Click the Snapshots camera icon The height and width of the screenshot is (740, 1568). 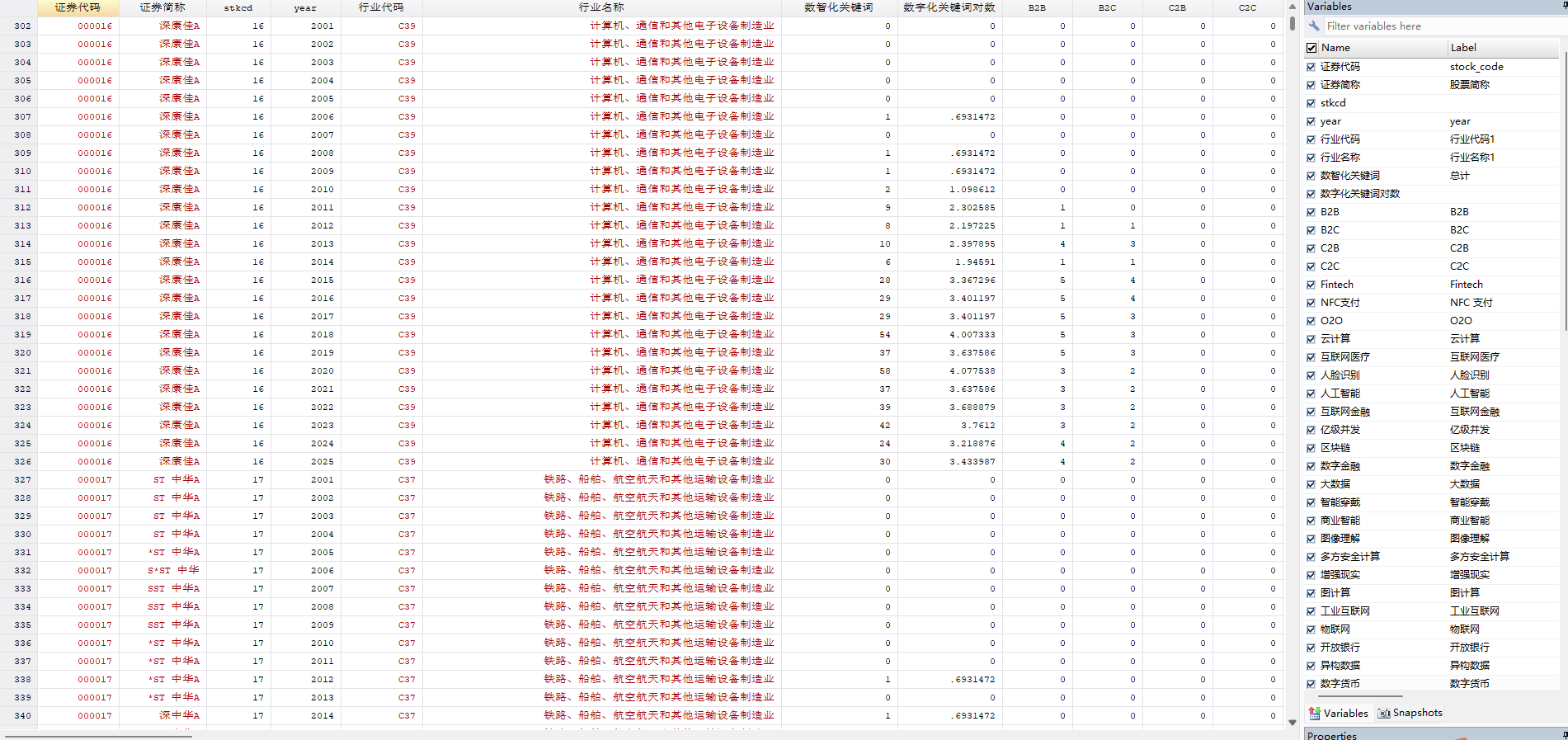tap(1384, 714)
